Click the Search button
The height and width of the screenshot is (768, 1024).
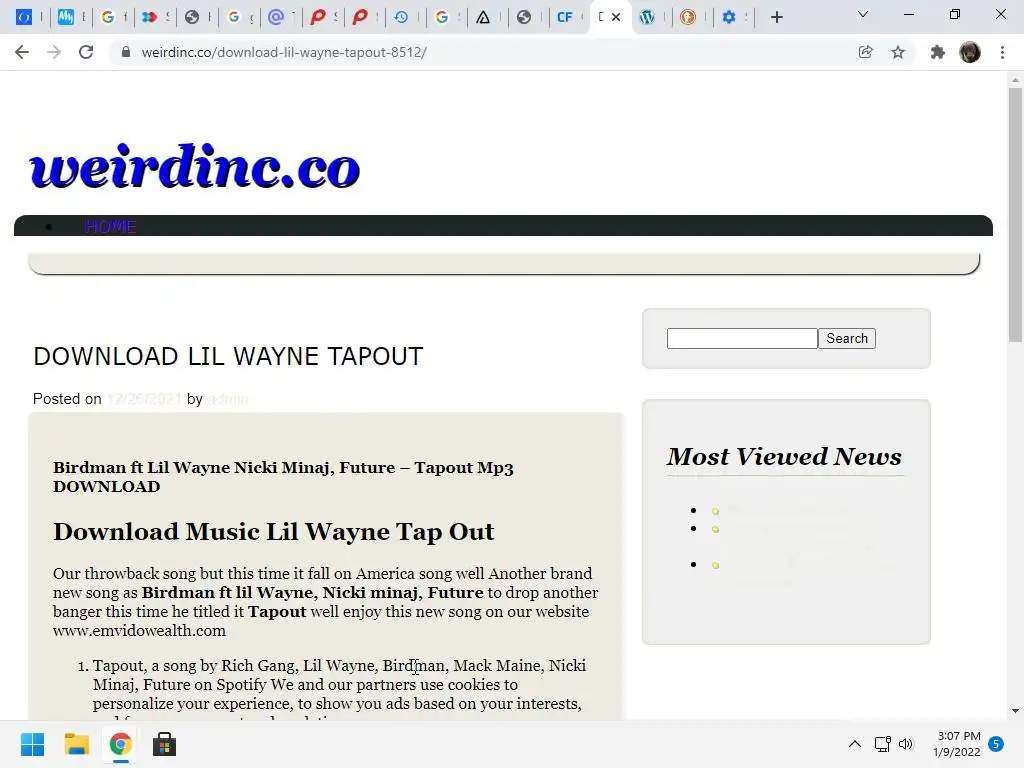847,338
